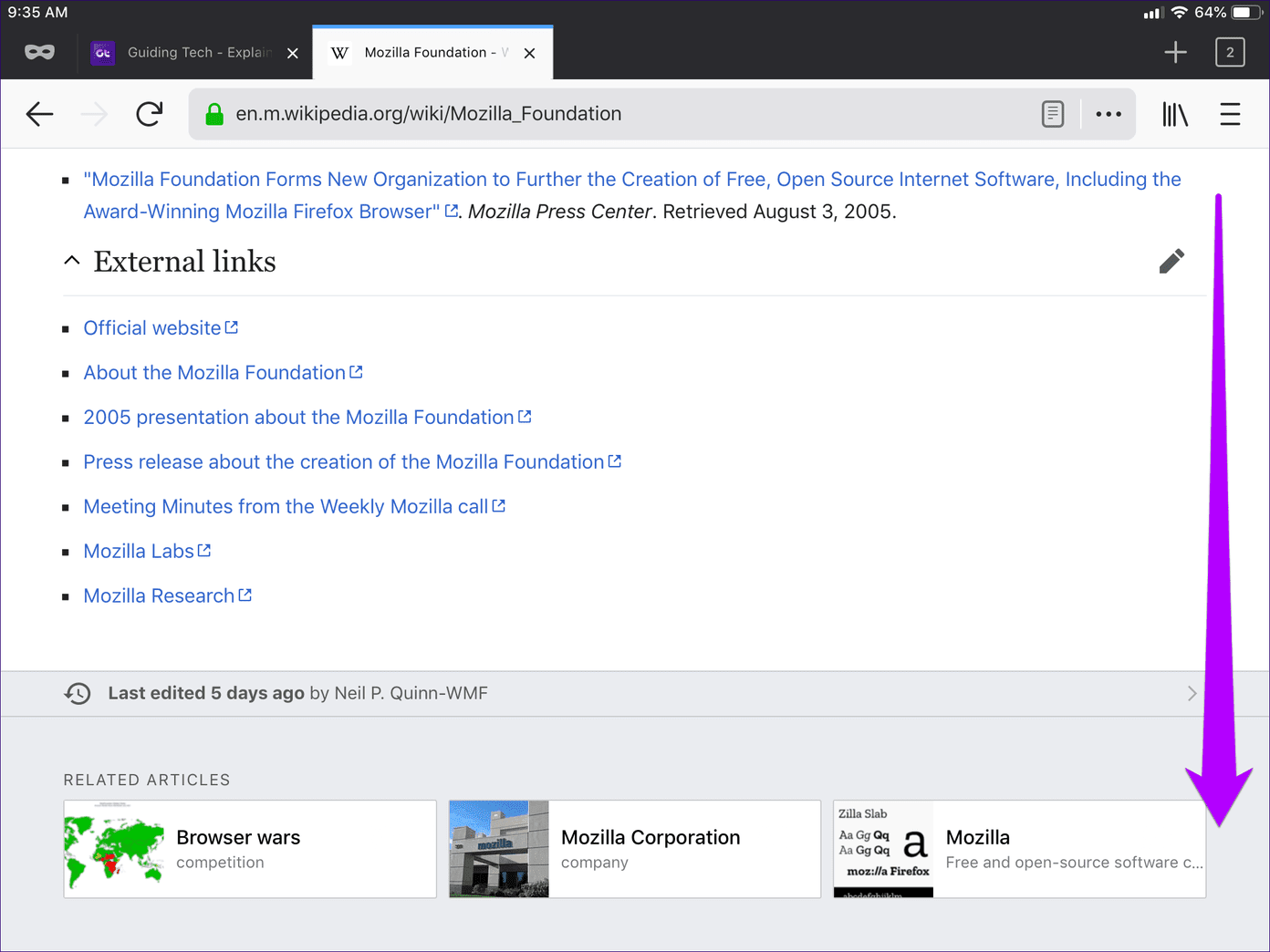Add a new tab with plus icon
The image size is (1270, 952).
(x=1176, y=52)
